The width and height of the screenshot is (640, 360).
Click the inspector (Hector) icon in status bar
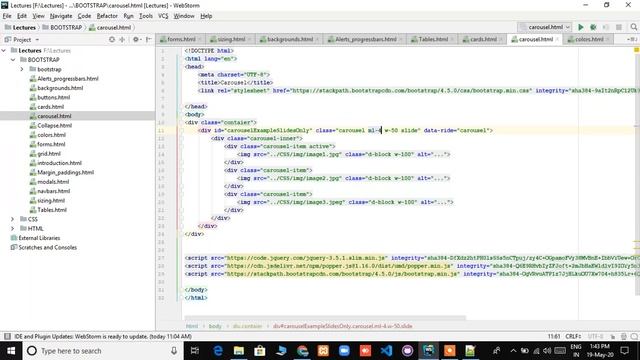point(623,336)
